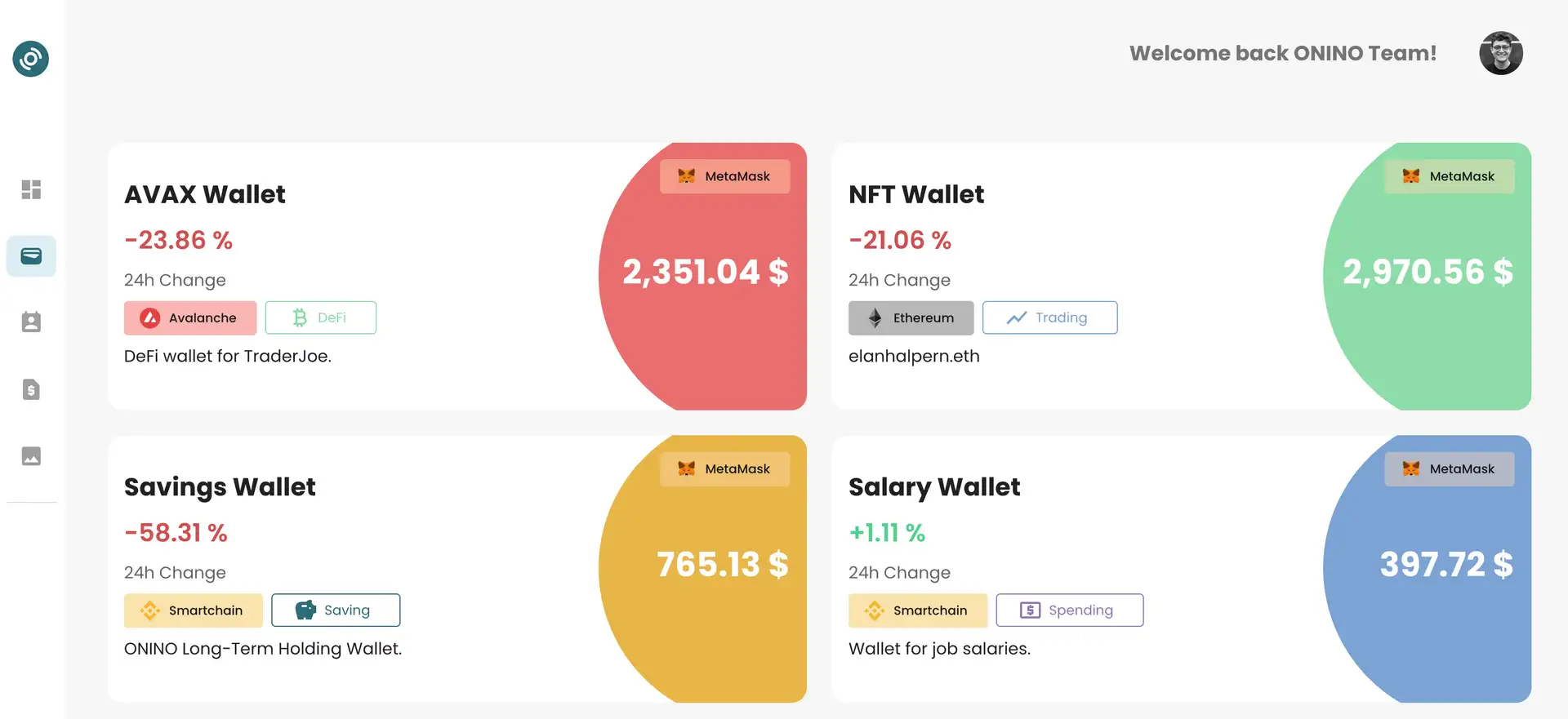Image resolution: width=1568 pixels, height=719 pixels.
Task: Select the Trading category tag
Action: [1049, 317]
